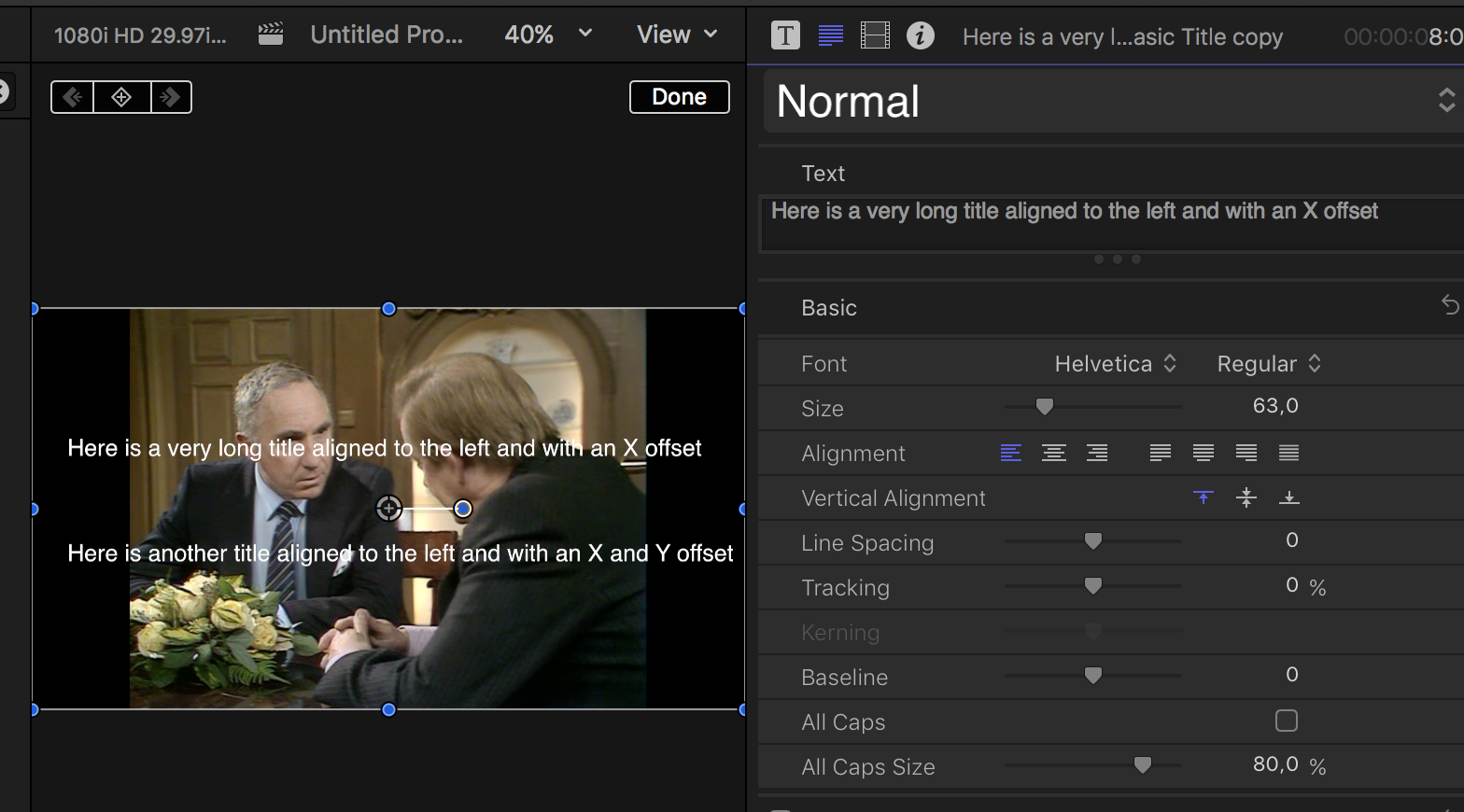Click the Basic section header

(829, 308)
